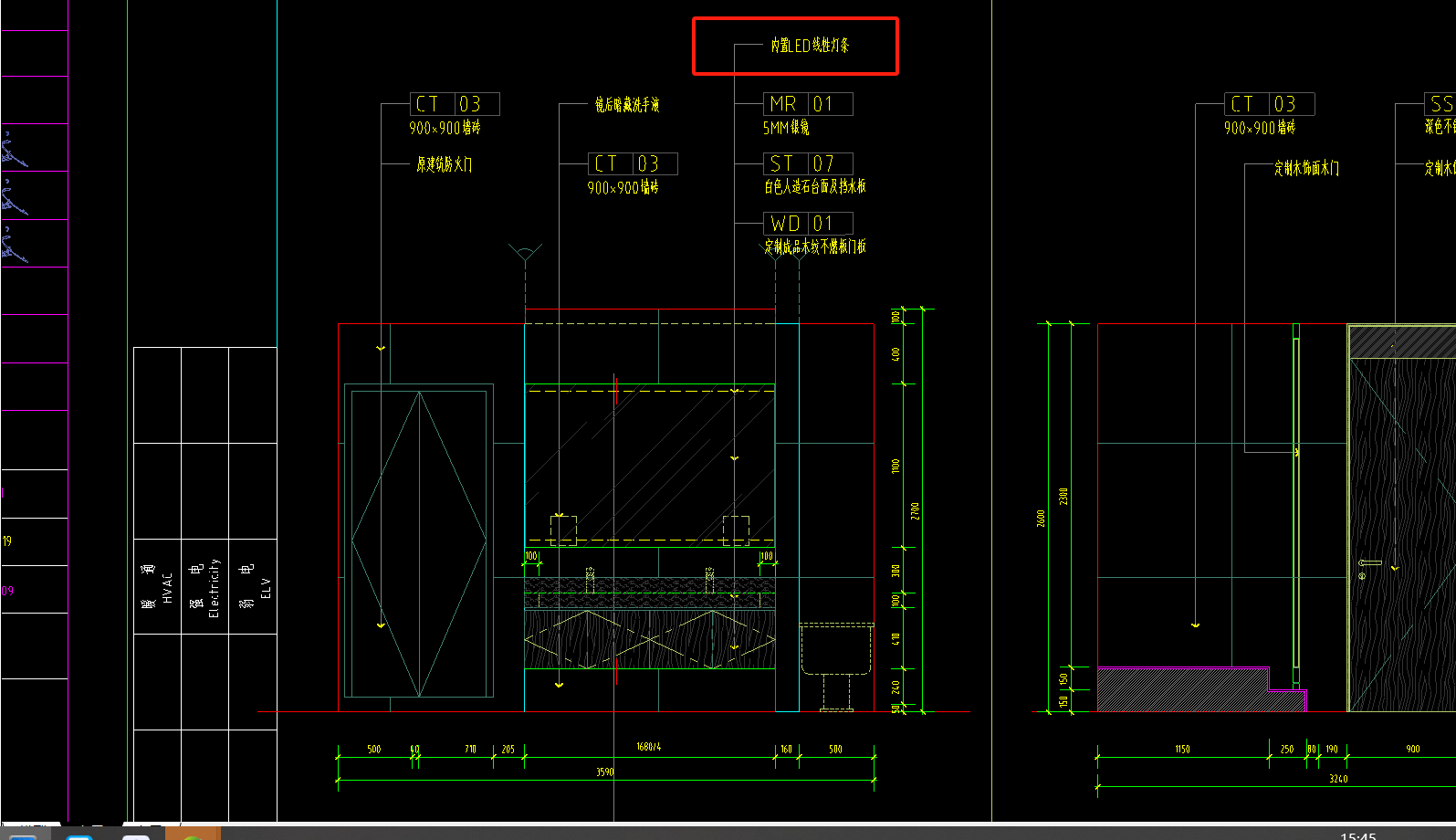The width and height of the screenshot is (1456, 840).
Task: Click the 160 dimension value
Action: 786,749
